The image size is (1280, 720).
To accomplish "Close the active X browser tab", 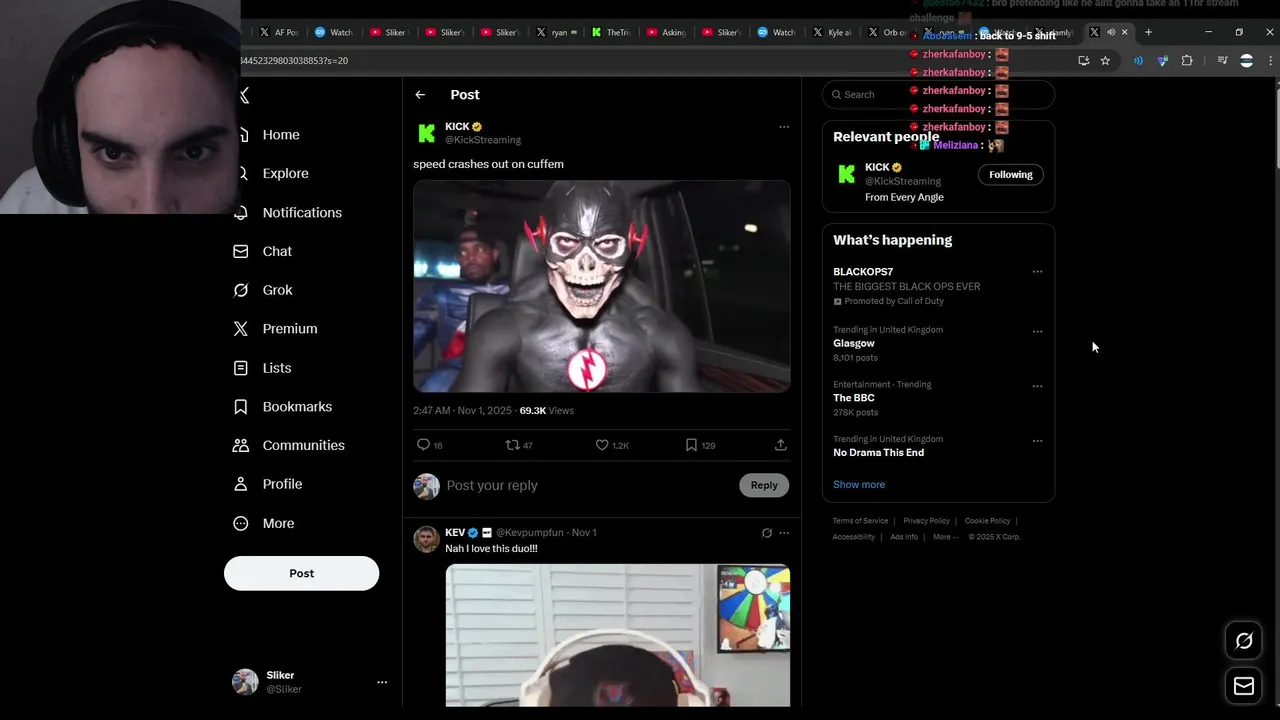I will pos(1124,32).
